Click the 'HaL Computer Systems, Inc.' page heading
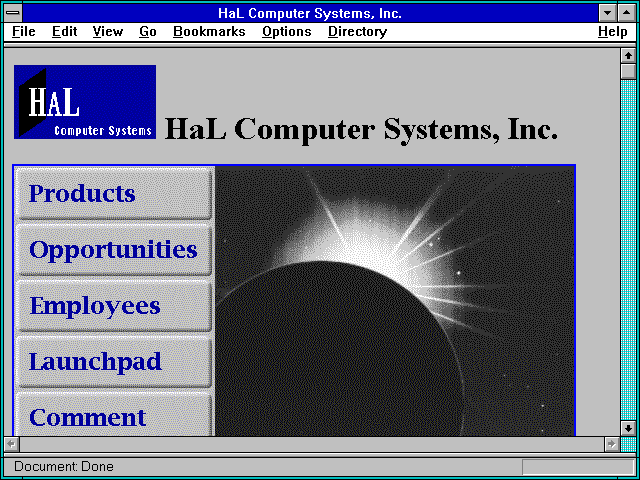The image size is (640, 480). (361, 129)
